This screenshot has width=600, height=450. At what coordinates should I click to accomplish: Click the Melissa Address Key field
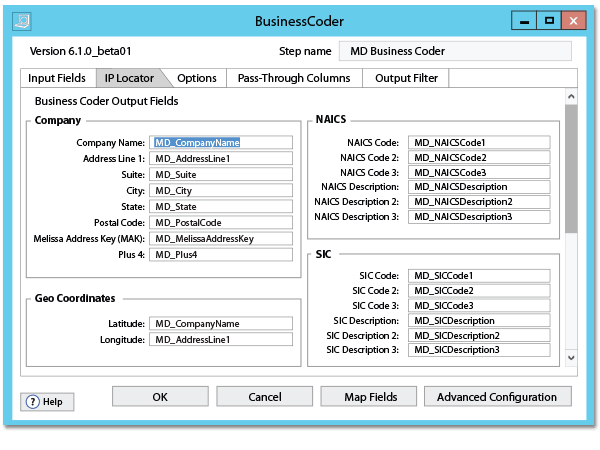tap(221, 239)
